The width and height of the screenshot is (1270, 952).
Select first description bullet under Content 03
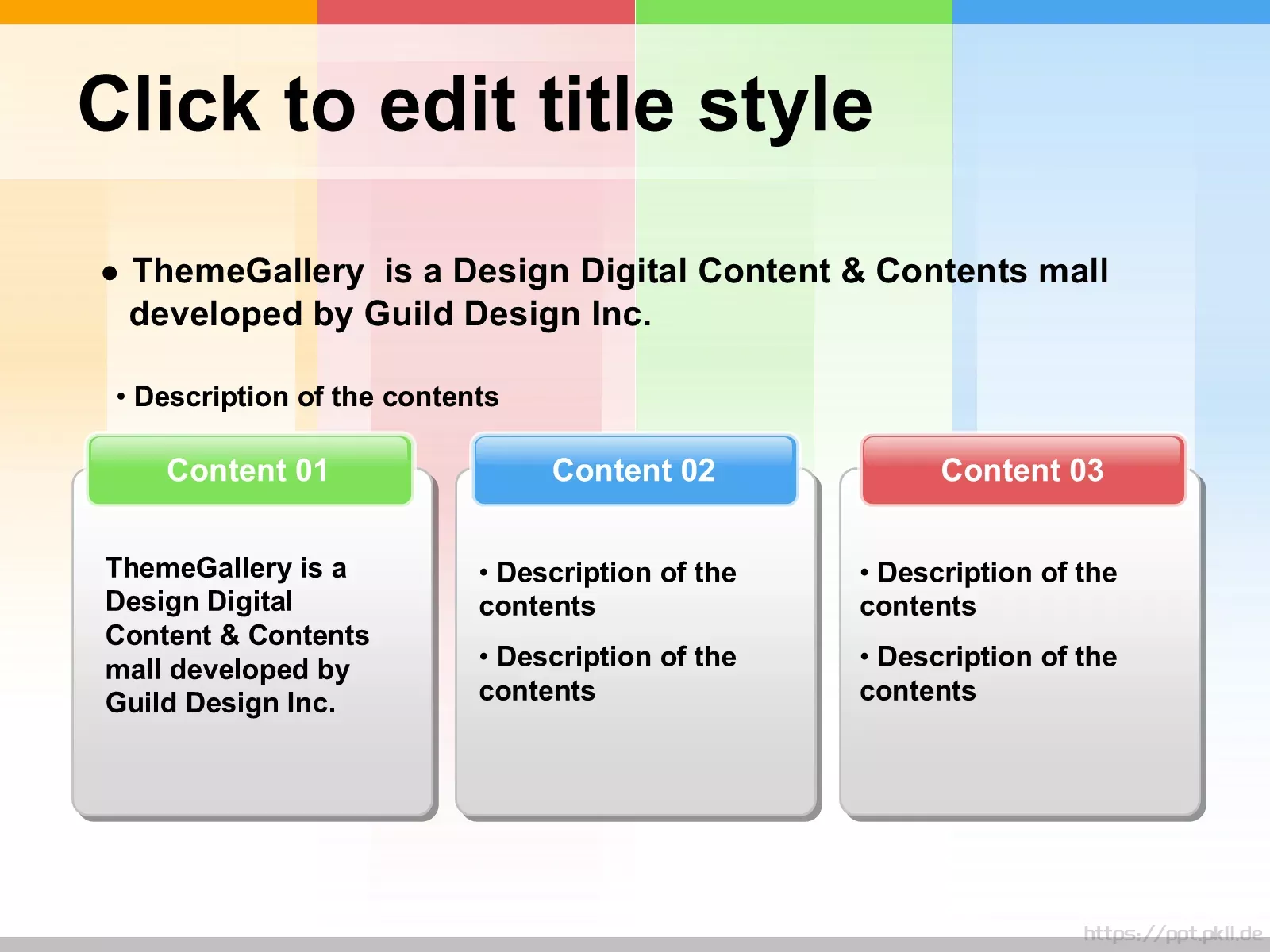point(988,589)
